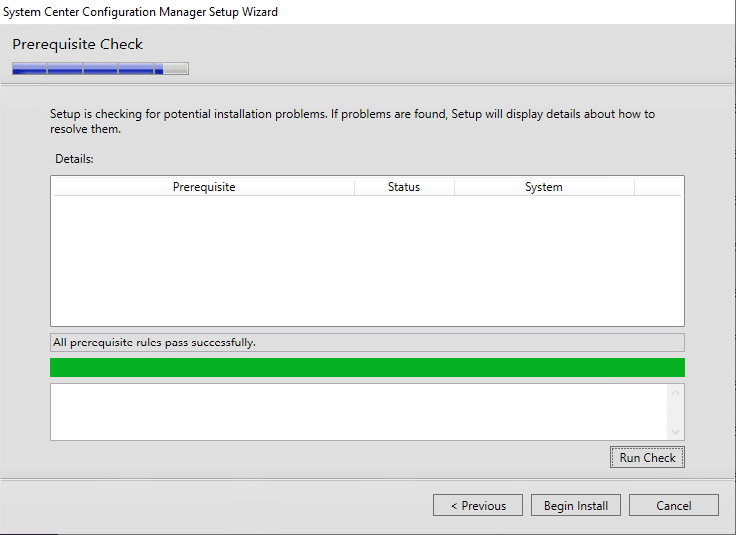Sort by the Prerequisite column header
736x535 pixels.
[x=203, y=187]
